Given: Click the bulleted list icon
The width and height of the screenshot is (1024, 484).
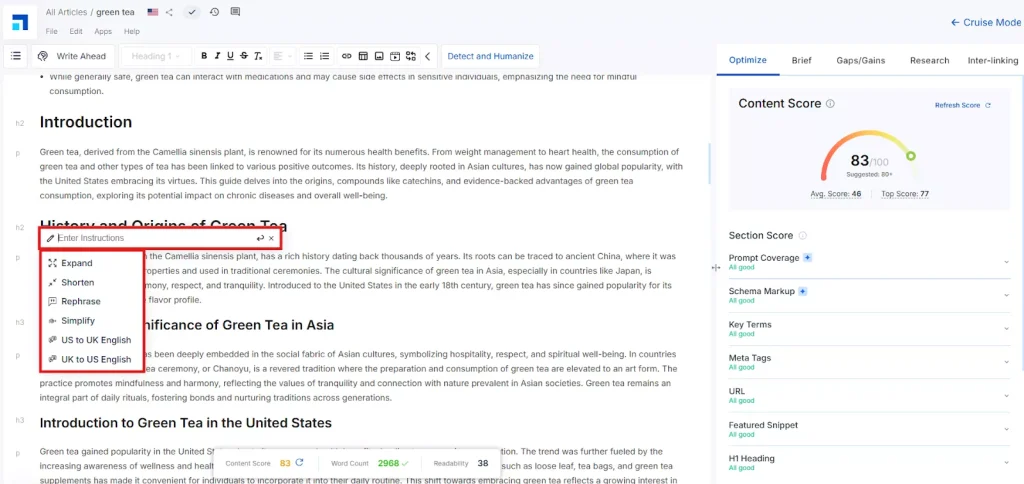Looking at the screenshot, I should point(308,56).
